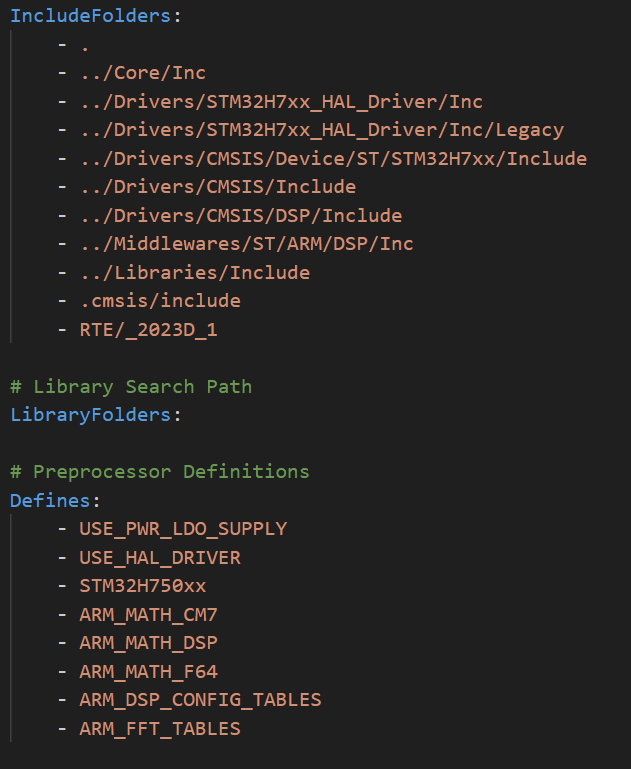Image resolution: width=631 pixels, height=769 pixels.
Task: Click the ../Core/Inc include path line
Action: point(142,73)
